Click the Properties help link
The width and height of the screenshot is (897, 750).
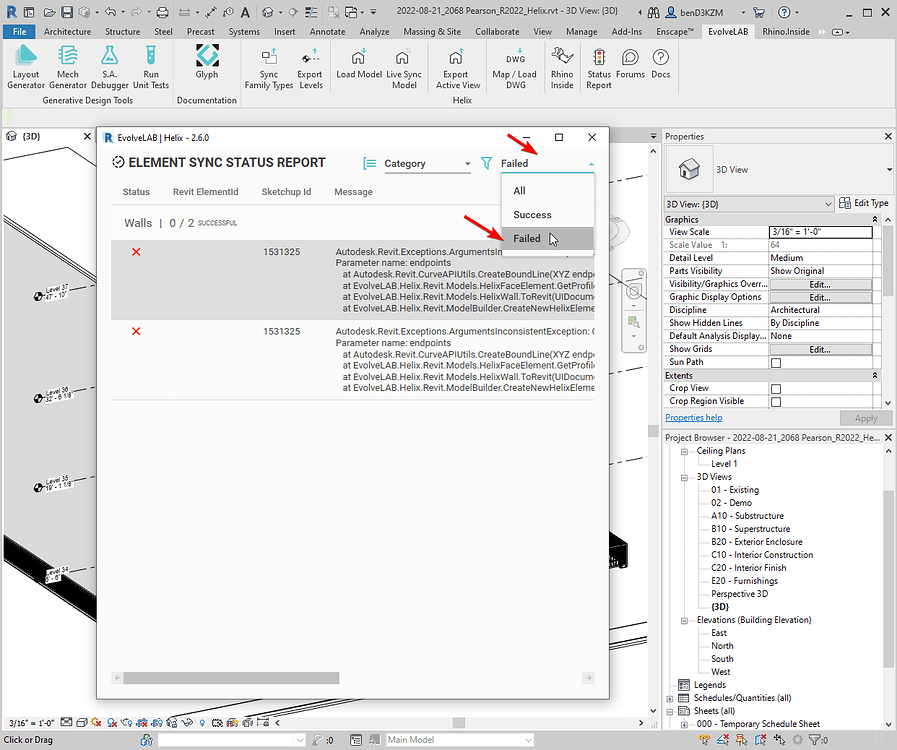click(693, 418)
